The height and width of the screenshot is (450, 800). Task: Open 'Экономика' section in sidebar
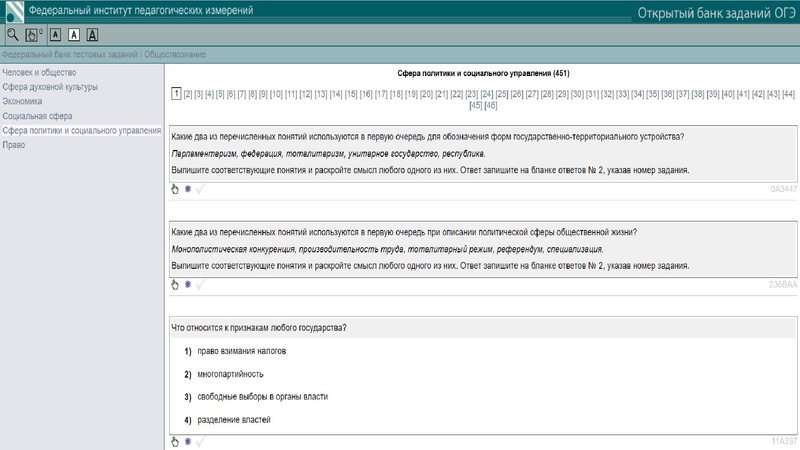click(x=23, y=102)
